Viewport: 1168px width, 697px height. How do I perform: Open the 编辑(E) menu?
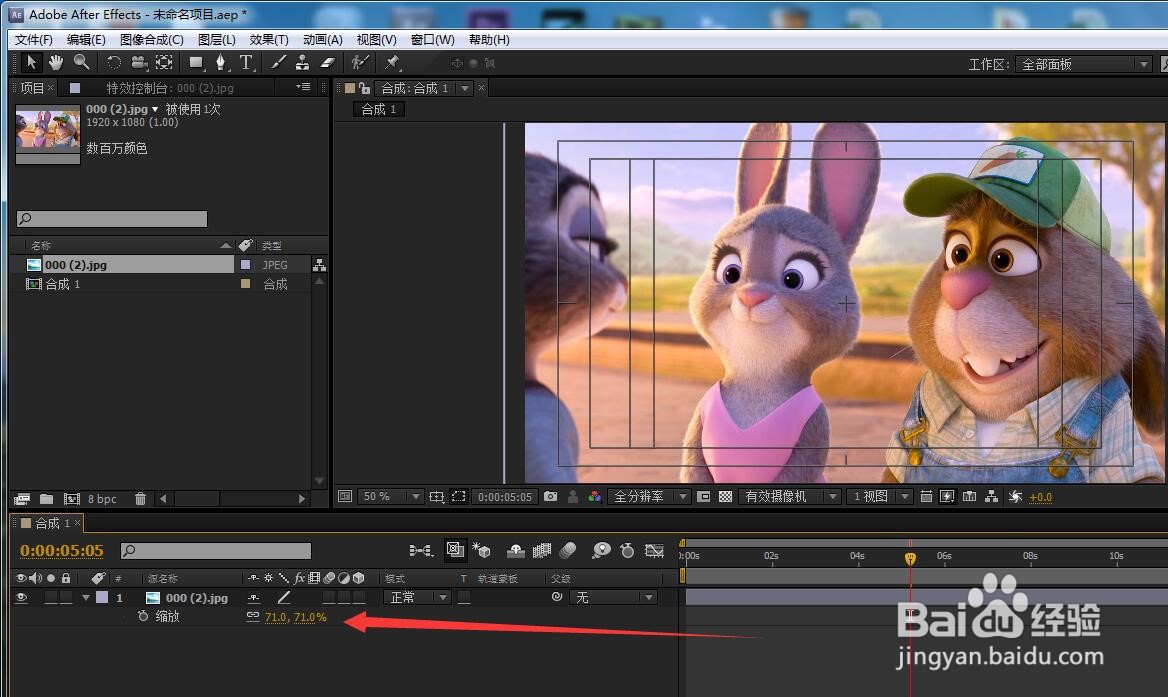pyautogui.click(x=86, y=39)
